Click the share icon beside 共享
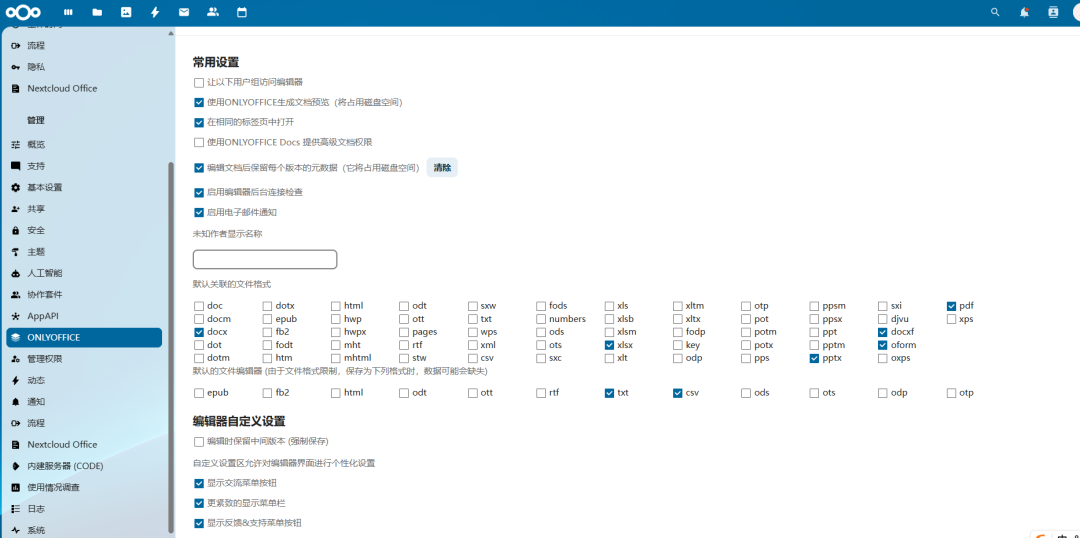Image resolution: width=1080 pixels, height=538 pixels. pos(15,209)
